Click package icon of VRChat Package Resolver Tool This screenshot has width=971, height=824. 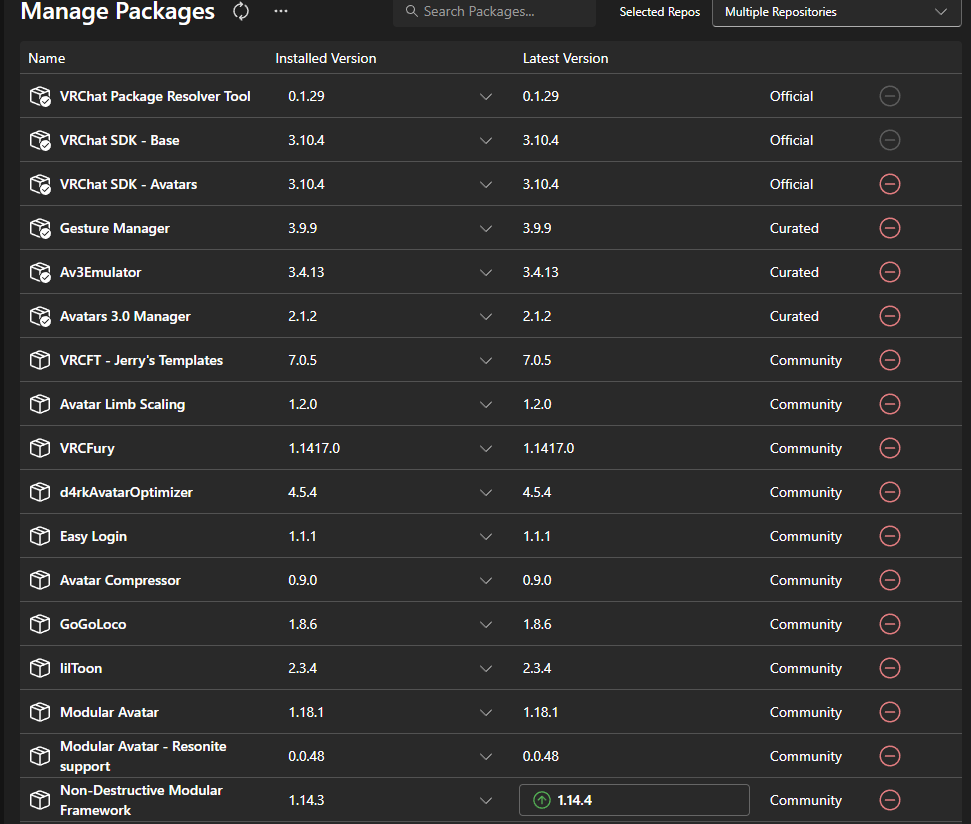point(40,96)
